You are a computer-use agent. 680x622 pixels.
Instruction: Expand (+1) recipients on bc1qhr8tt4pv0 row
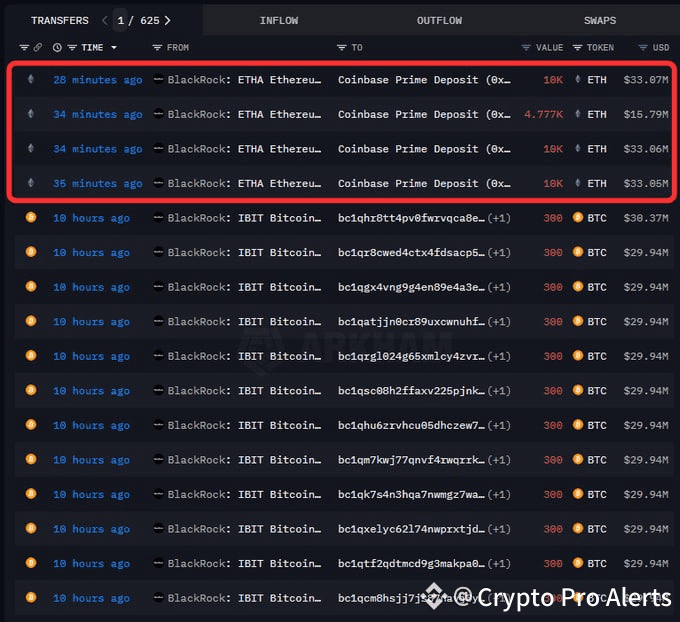[499, 218]
